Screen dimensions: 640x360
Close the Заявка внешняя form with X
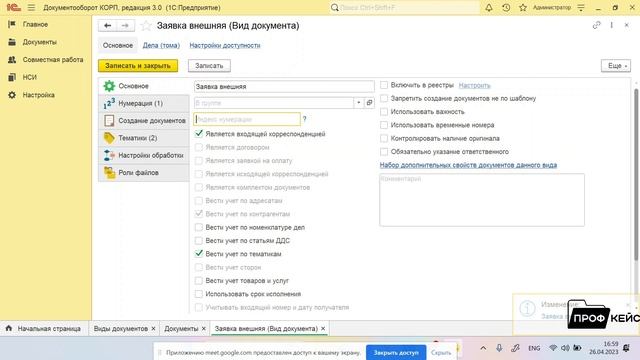tap(627, 25)
